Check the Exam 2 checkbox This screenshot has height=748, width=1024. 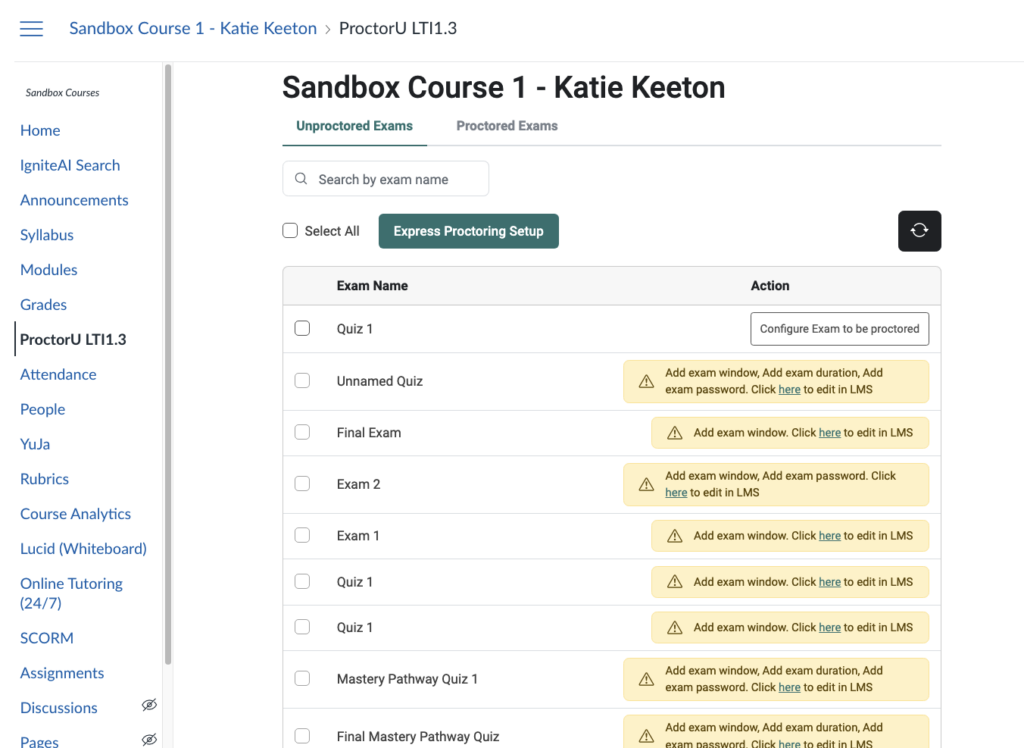[302, 483]
